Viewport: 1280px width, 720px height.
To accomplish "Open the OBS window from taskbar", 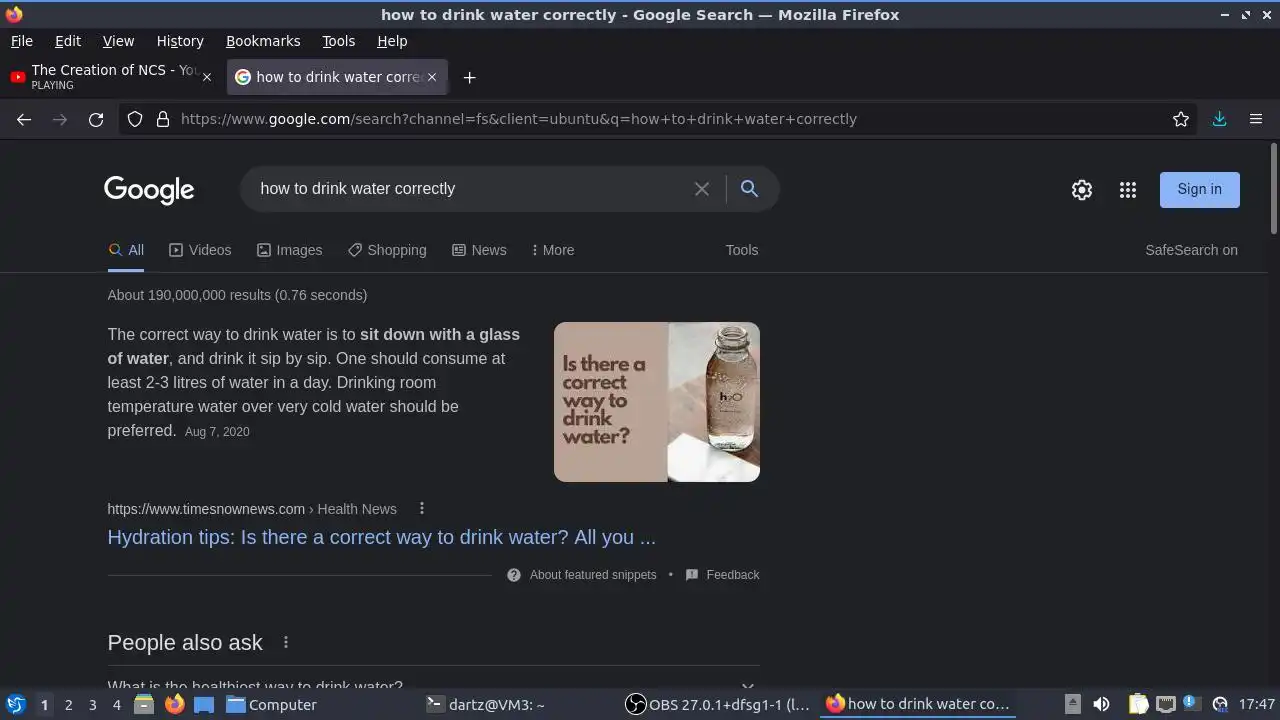I will click(x=718, y=705).
